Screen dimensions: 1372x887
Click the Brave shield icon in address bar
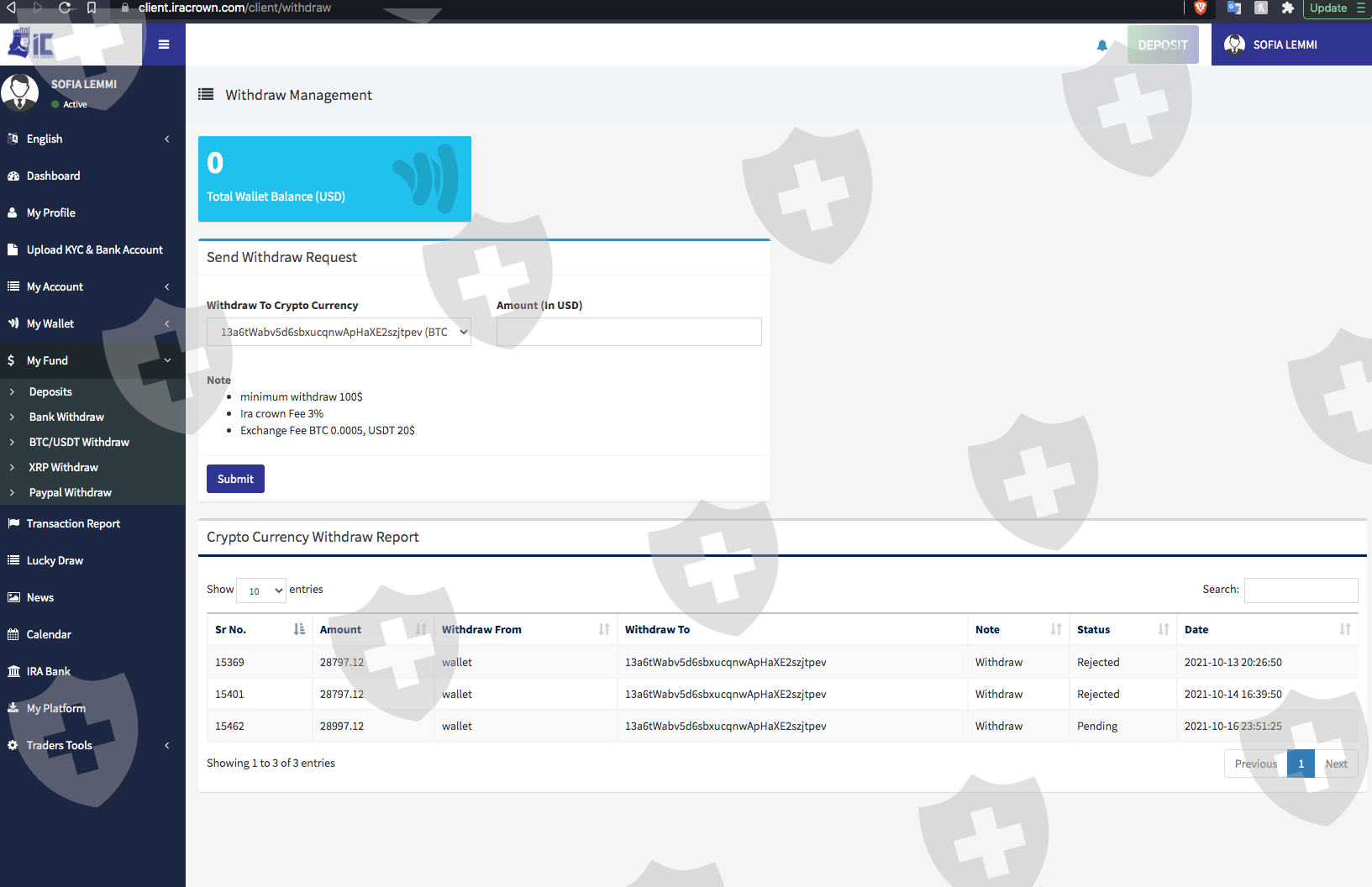[x=1200, y=8]
